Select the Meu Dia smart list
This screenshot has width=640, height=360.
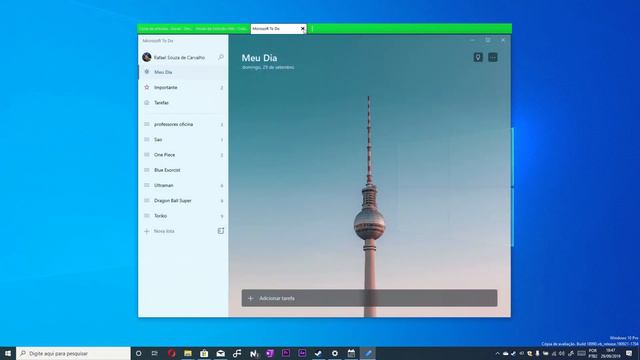tap(183, 72)
